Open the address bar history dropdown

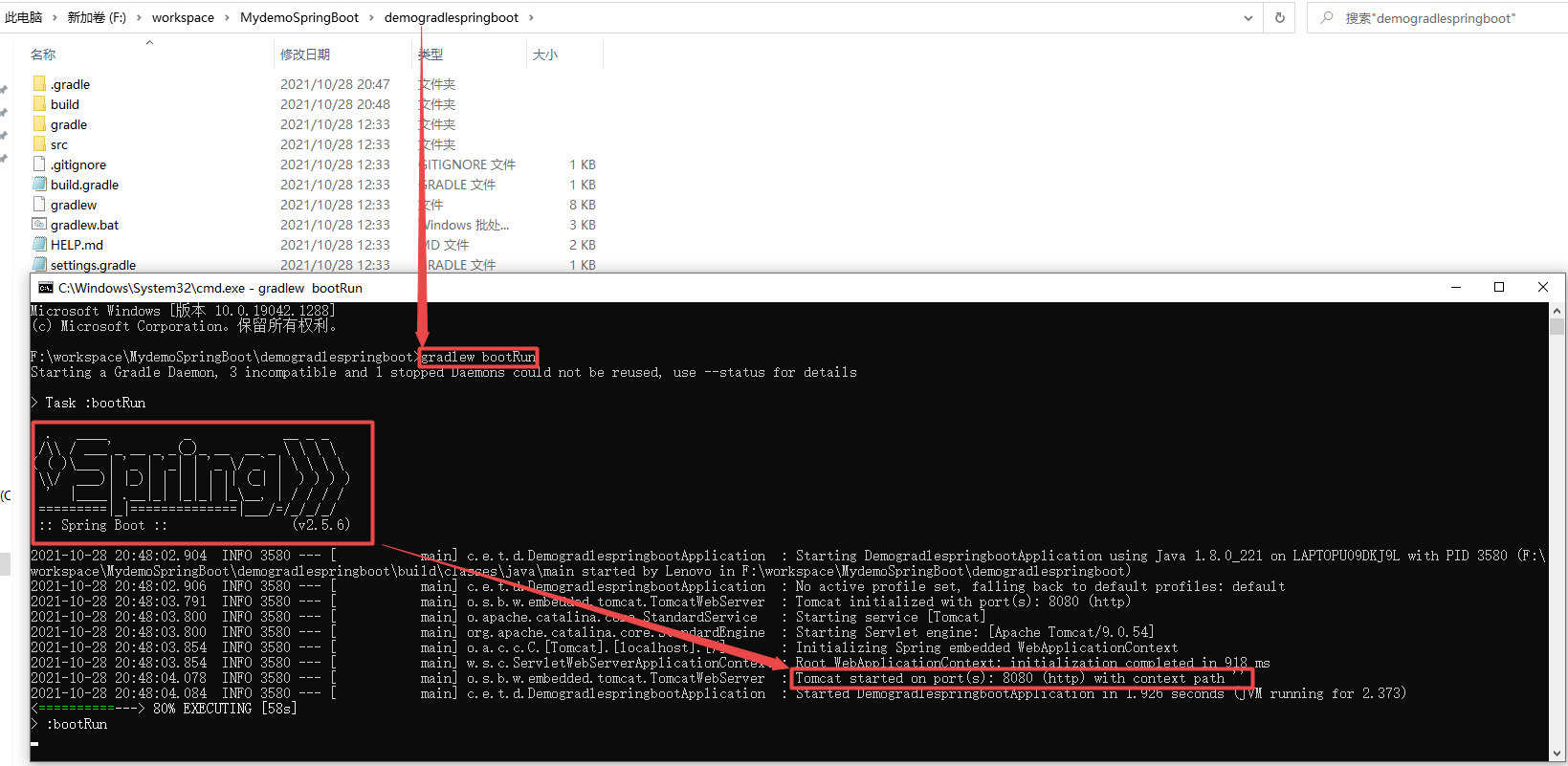tap(1248, 17)
